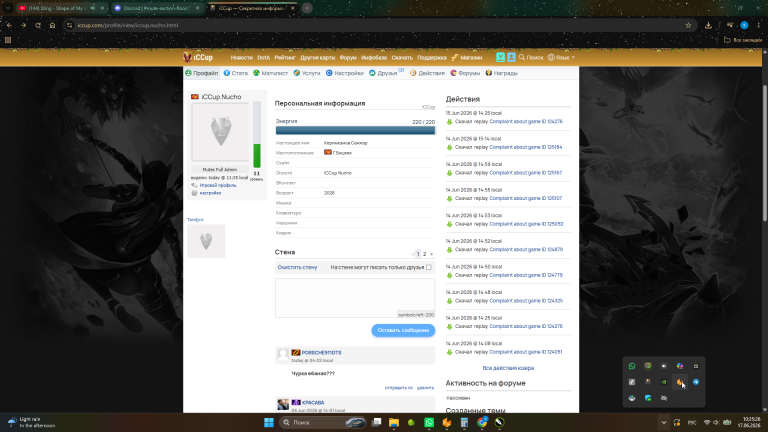Open КРАСАВА user profile link
This screenshot has width=768, height=432.
pos(313,403)
